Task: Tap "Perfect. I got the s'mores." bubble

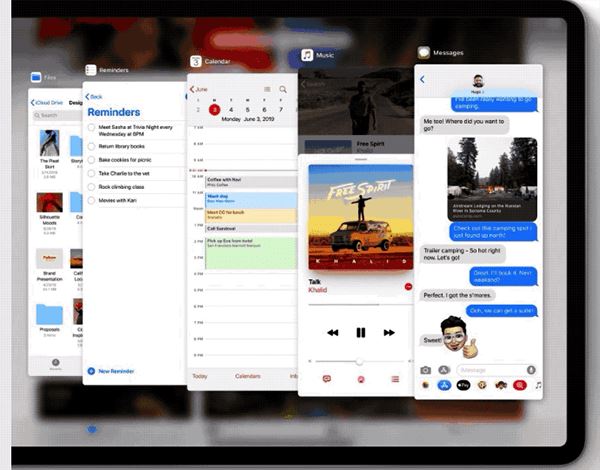Action: click(x=457, y=295)
